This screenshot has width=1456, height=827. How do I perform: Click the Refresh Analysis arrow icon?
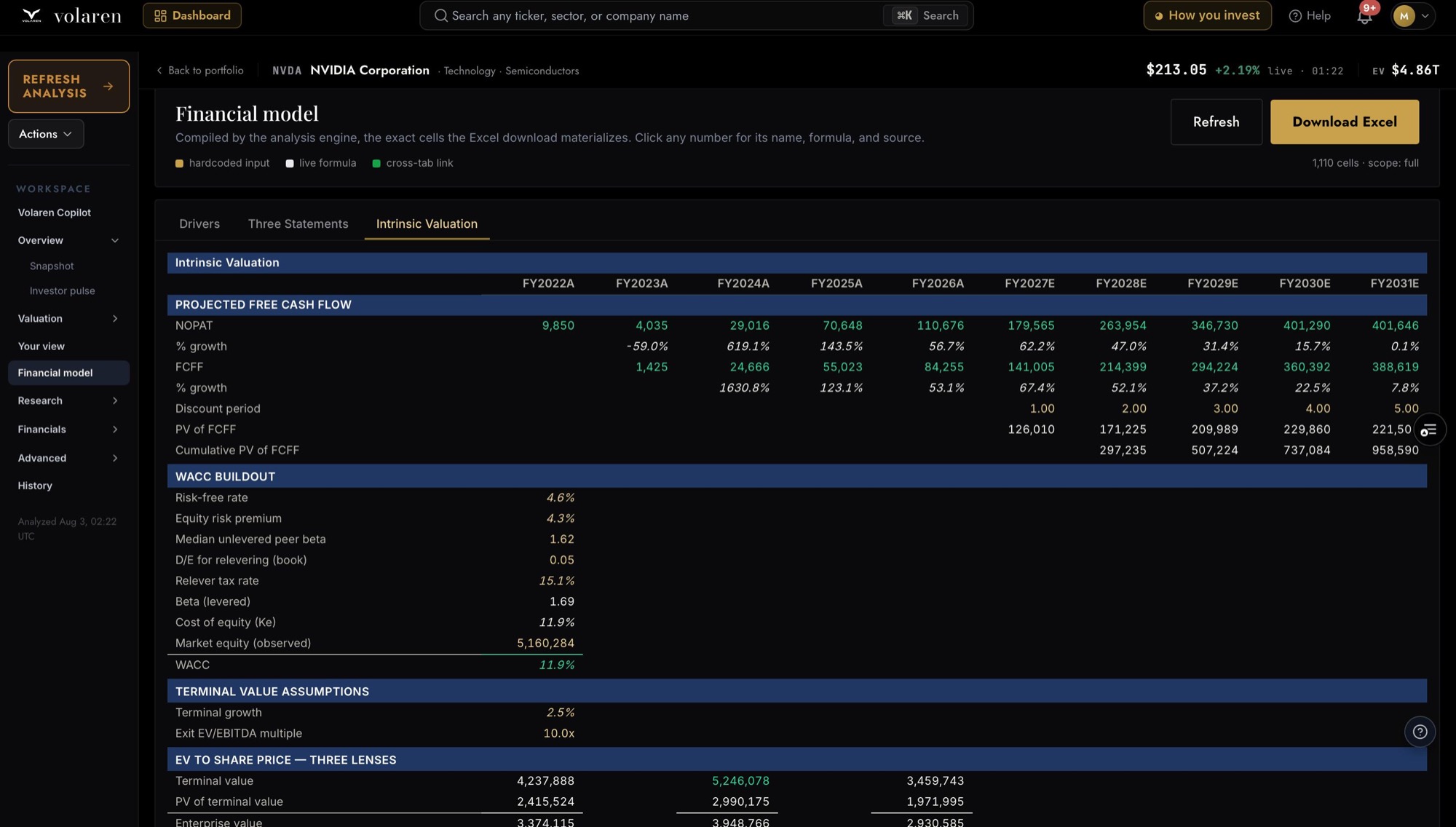click(x=108, y=86)
